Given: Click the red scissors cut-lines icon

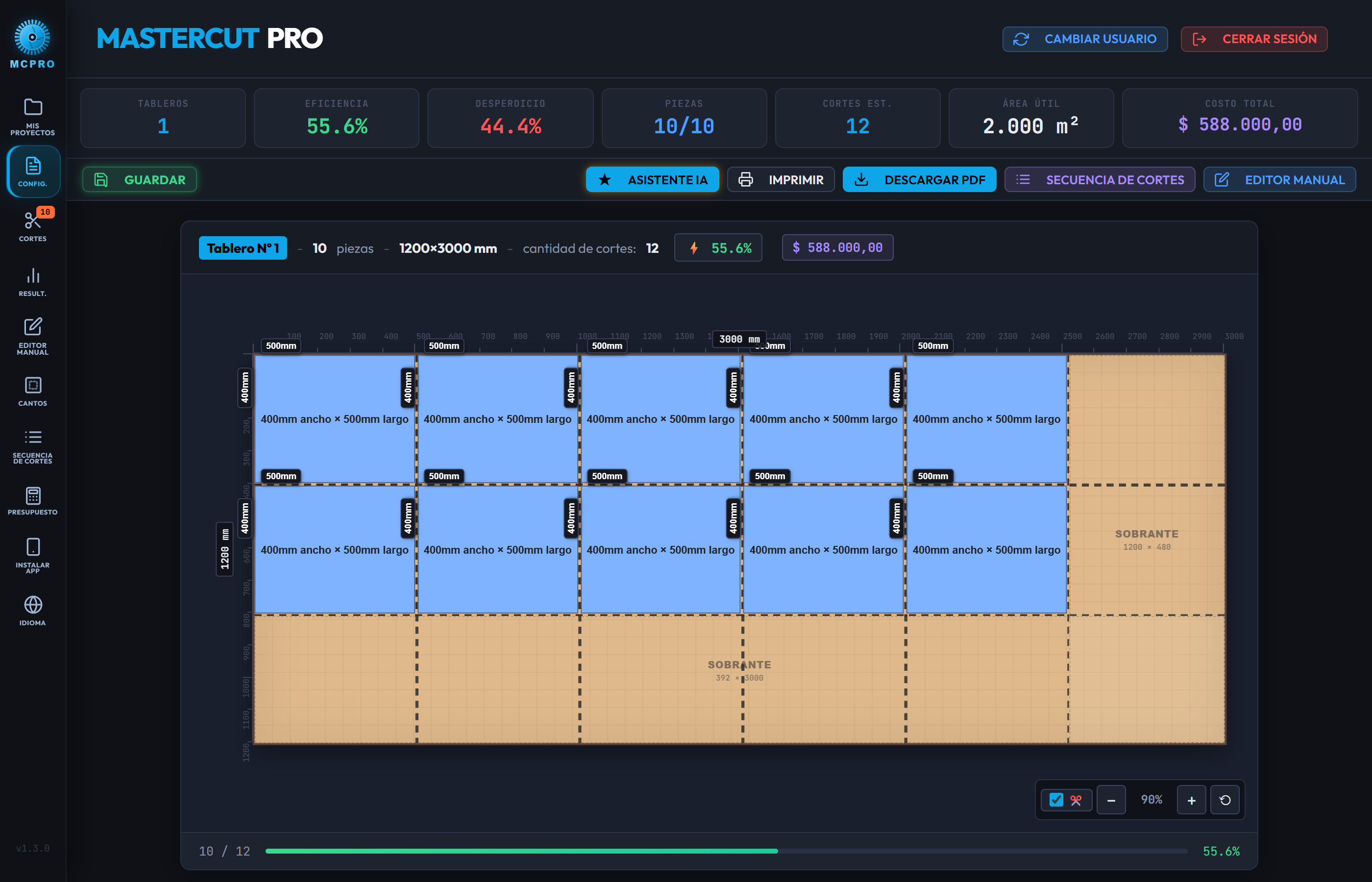Looking at the screenshot, I should 1076,800.
